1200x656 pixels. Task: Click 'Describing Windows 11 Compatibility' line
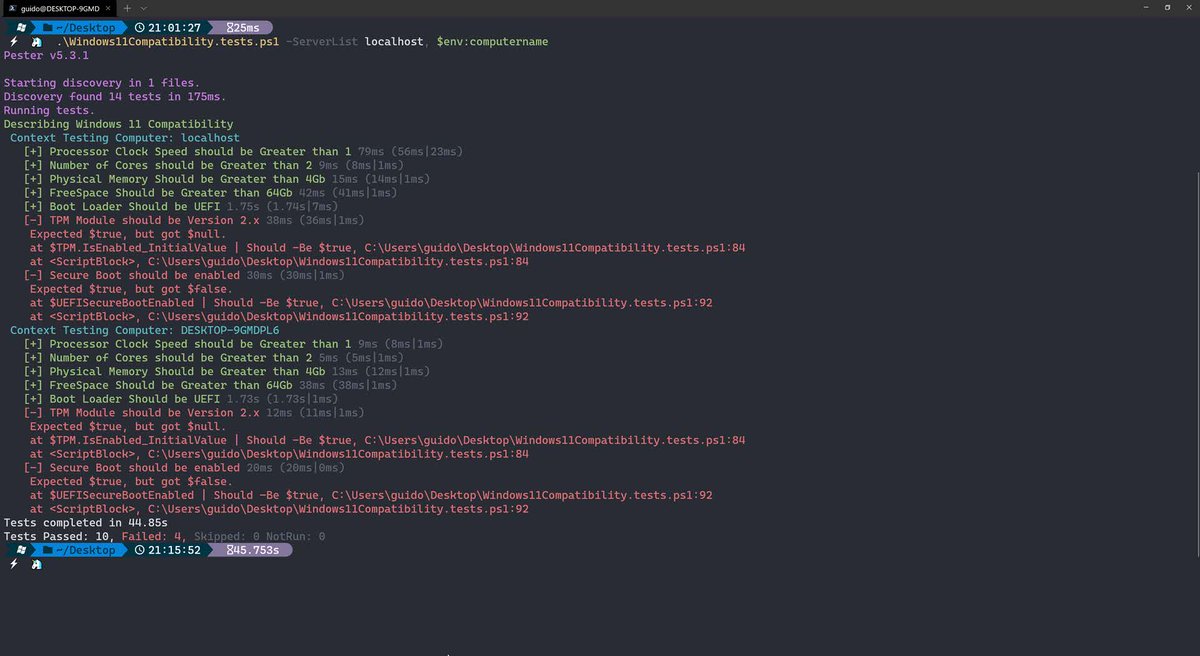click(x=118, y=124)
